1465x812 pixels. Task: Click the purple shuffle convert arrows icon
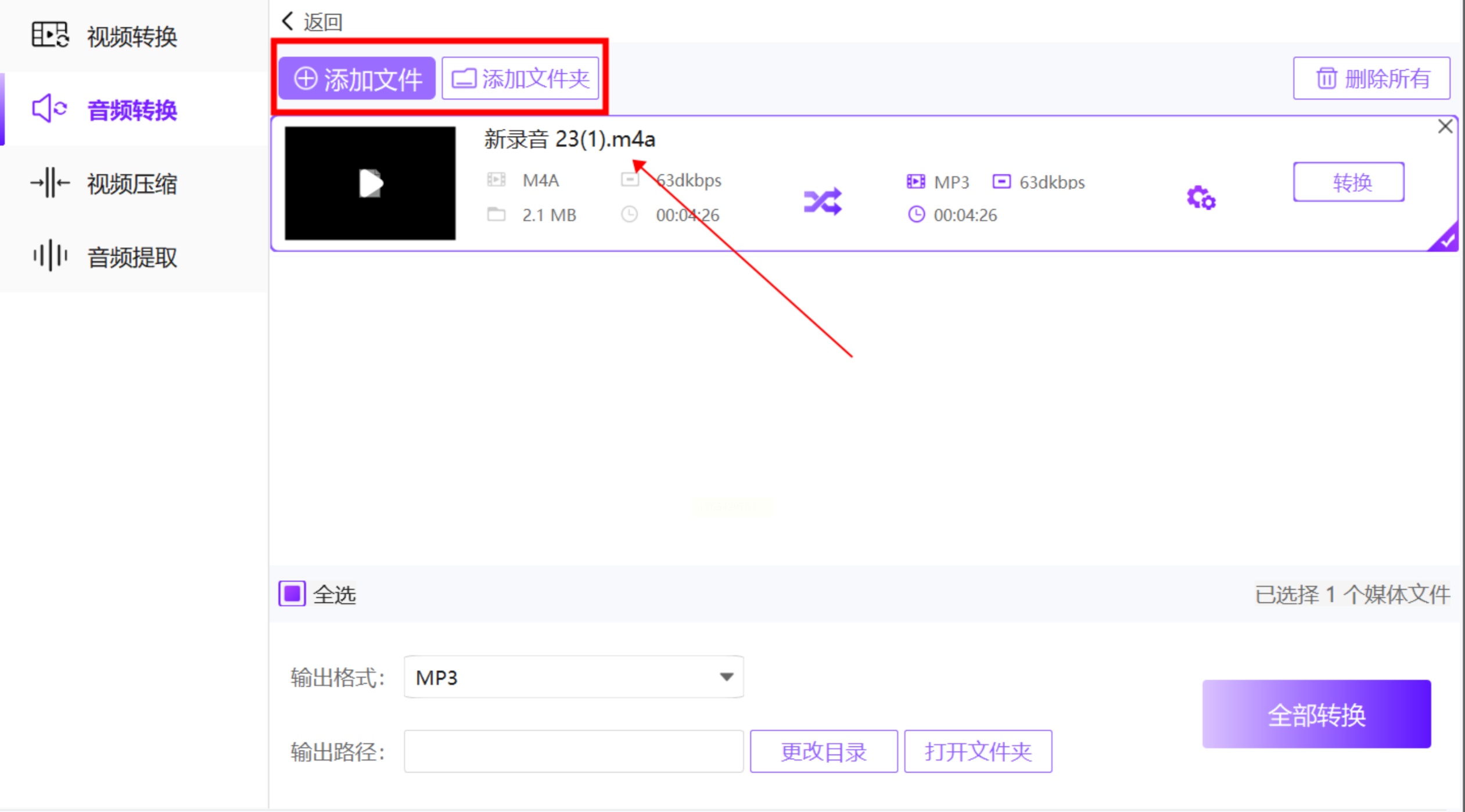click(x=823, y=202)
